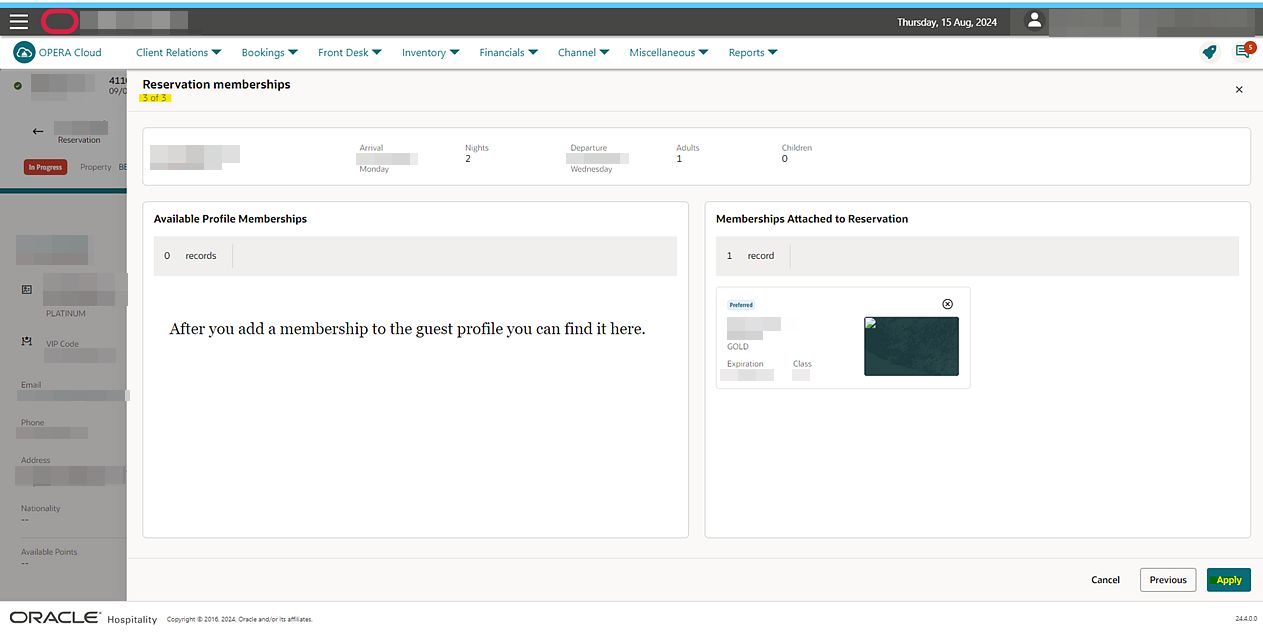Click the profile card icon
Image resolution: width=1263 pixels, height=632 pixels.
point(27,289)
